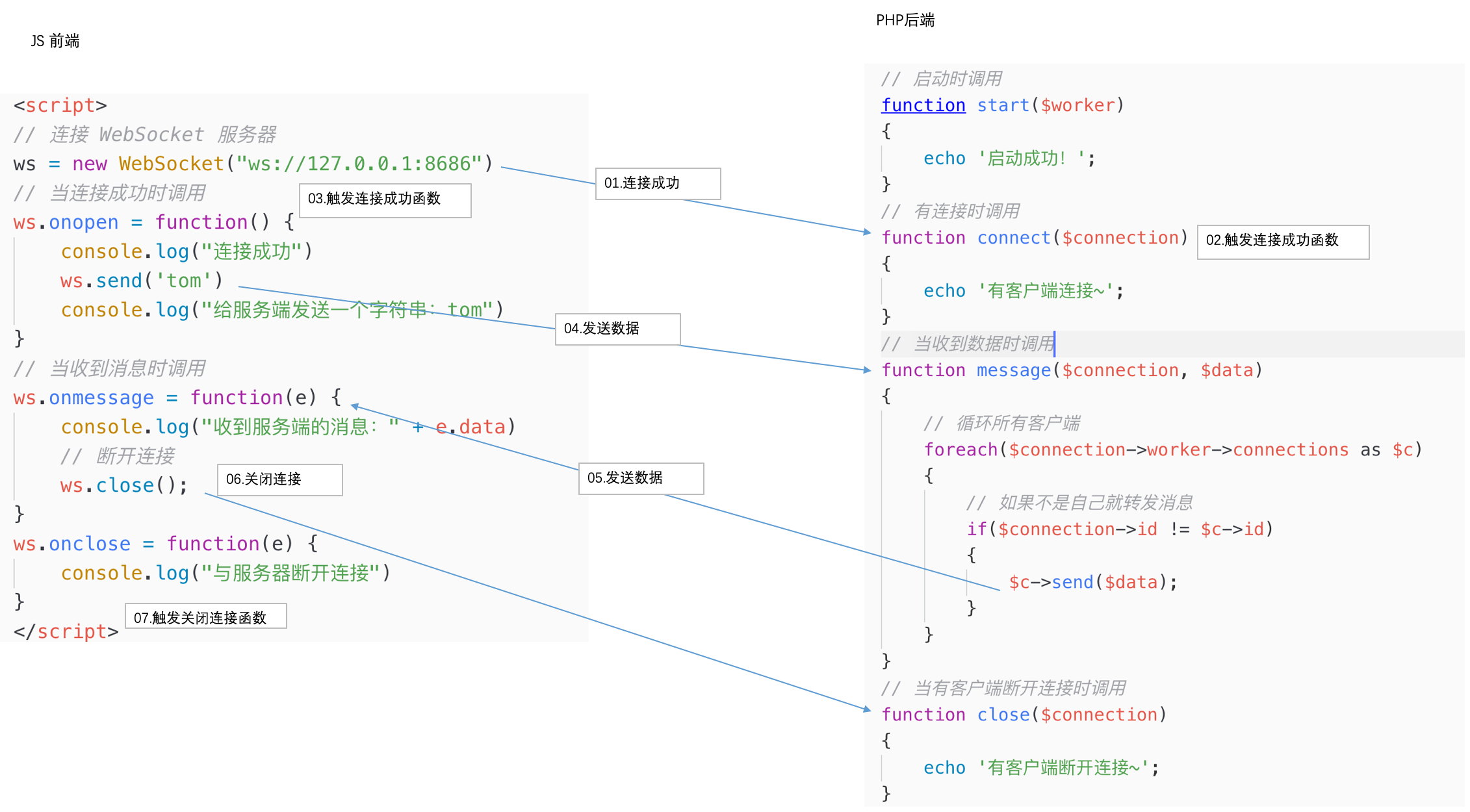The width and height of the screenshot is (1470, 812).
Task: Select the comment '循环所有客户端'
Action: point(1002,424)
